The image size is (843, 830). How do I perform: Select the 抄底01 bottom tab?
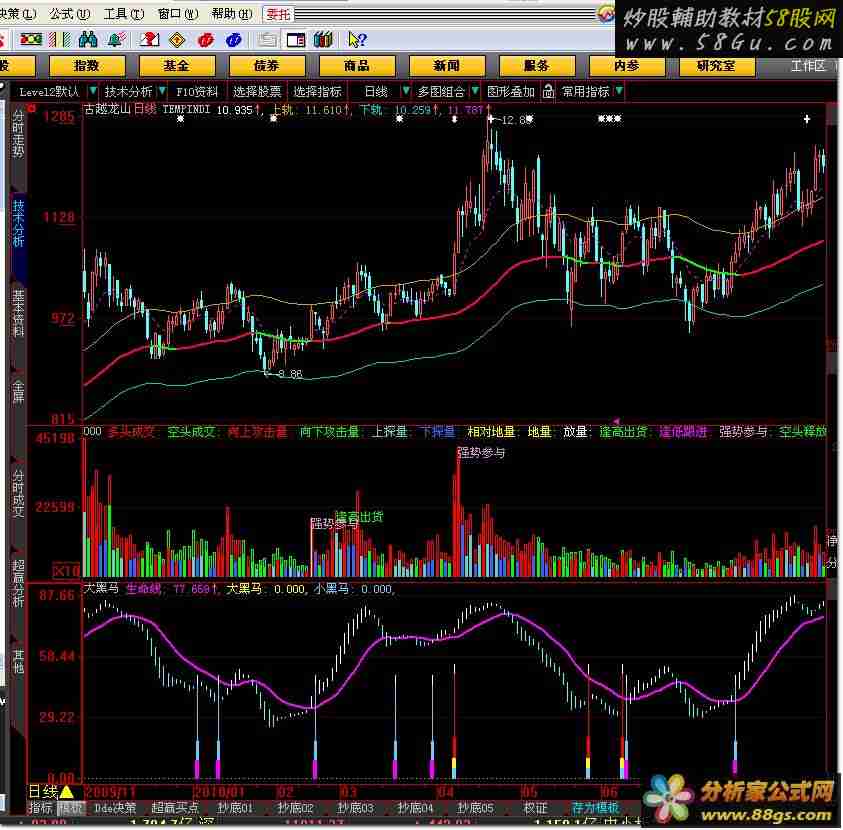[235, 807]
